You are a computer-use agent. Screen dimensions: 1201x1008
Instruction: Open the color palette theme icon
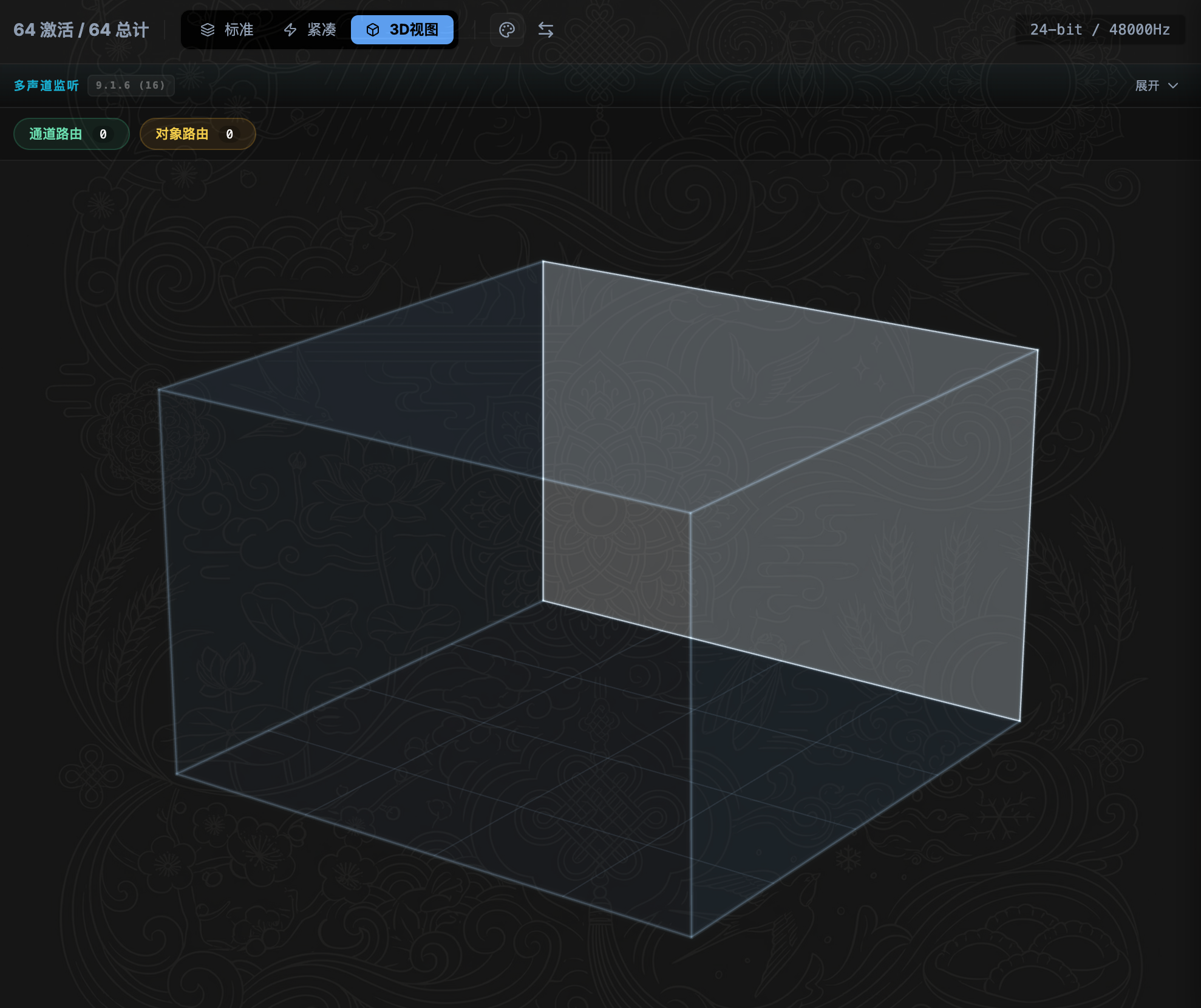tap(507, 30)
